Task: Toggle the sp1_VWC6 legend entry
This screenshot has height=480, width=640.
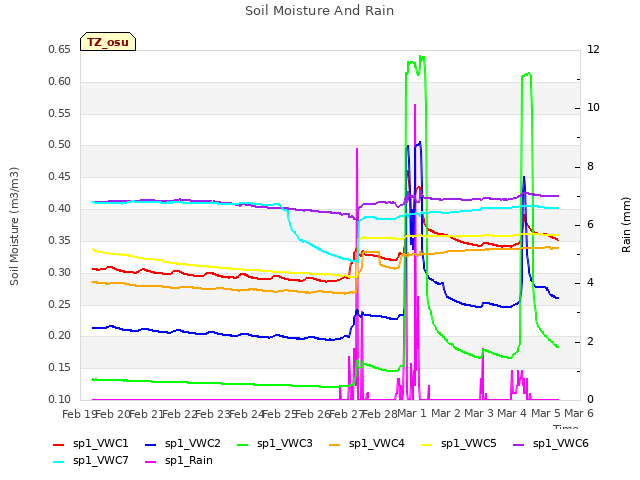Action: [551, 444]
